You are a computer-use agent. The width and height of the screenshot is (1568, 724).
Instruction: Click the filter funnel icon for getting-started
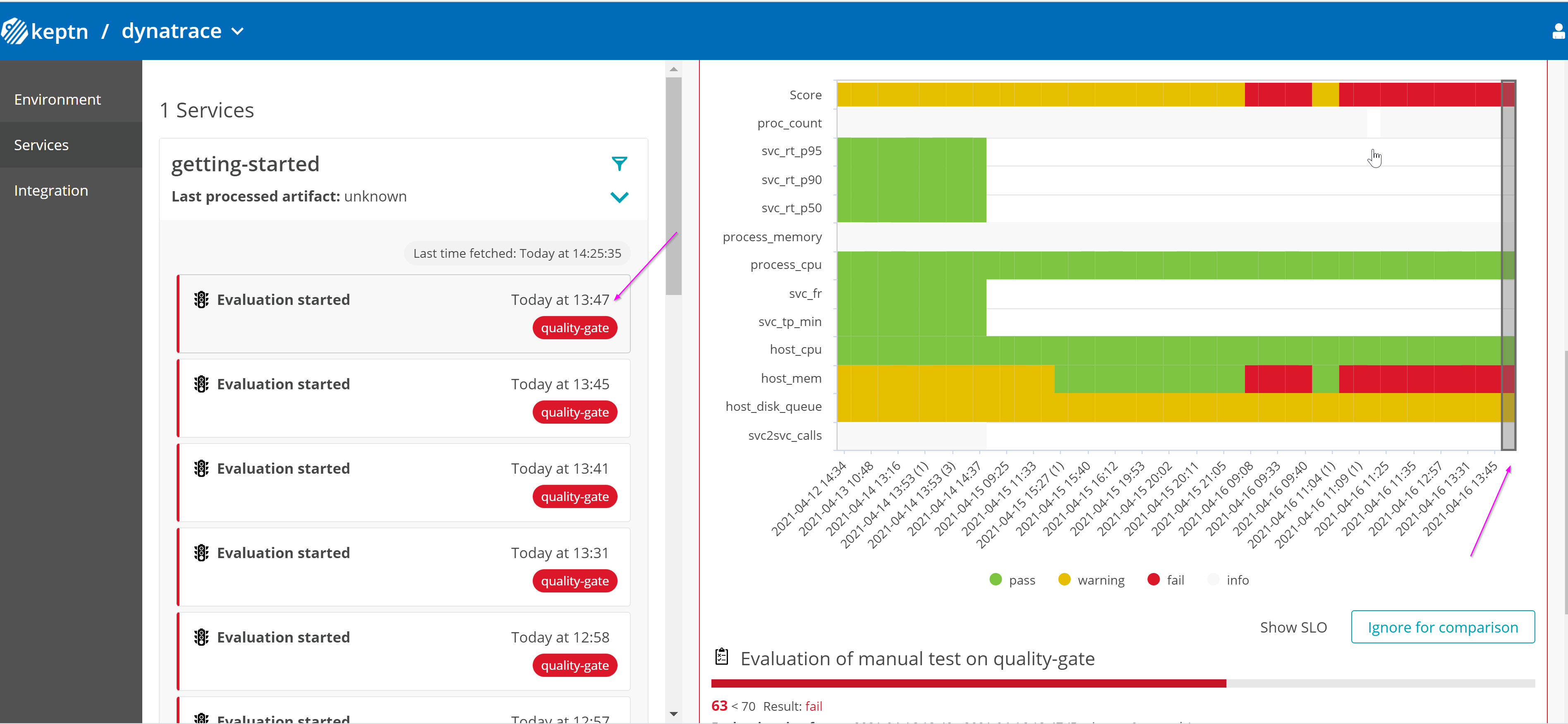coord(619,163)
